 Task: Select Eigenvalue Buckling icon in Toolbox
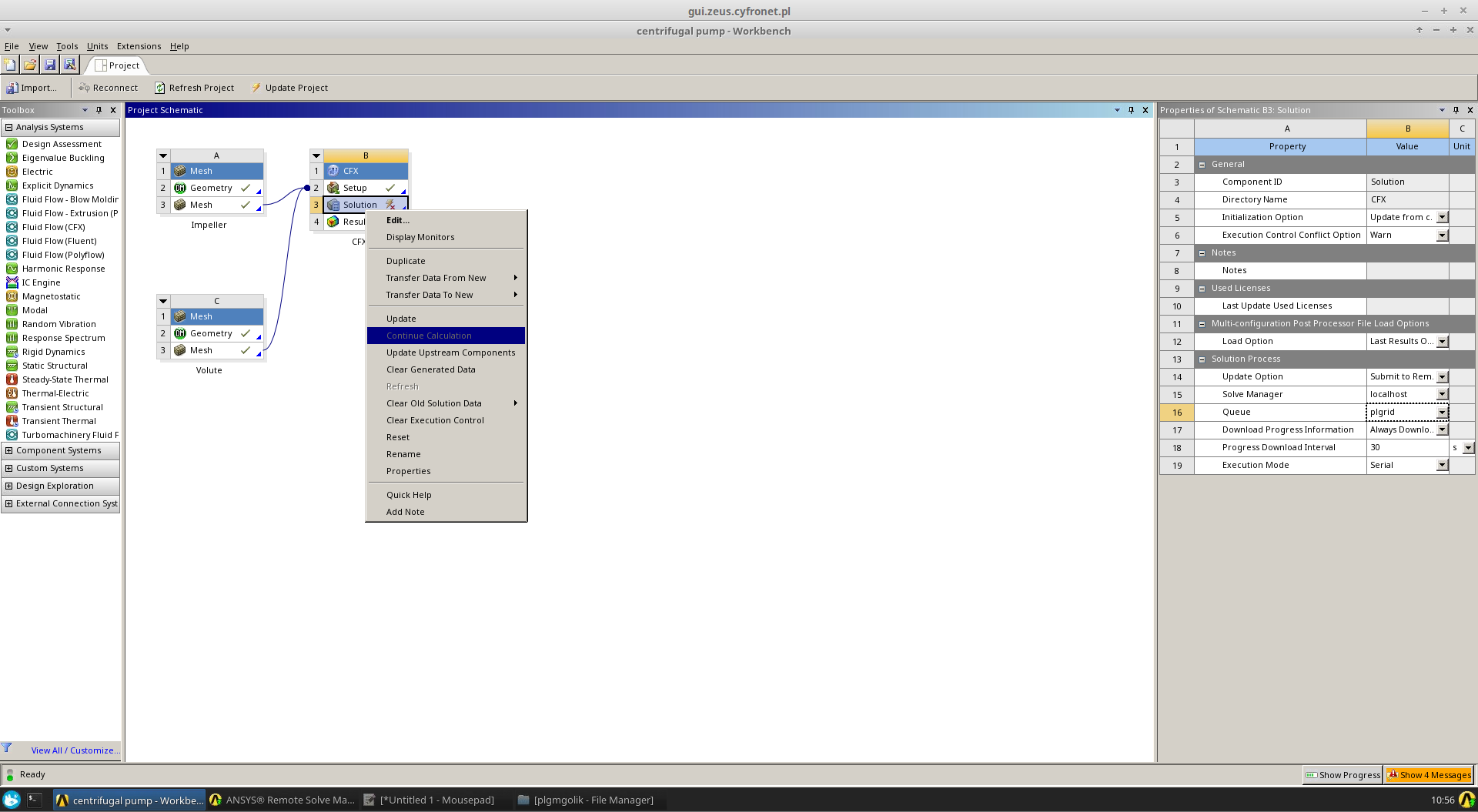tap(12, 158)
